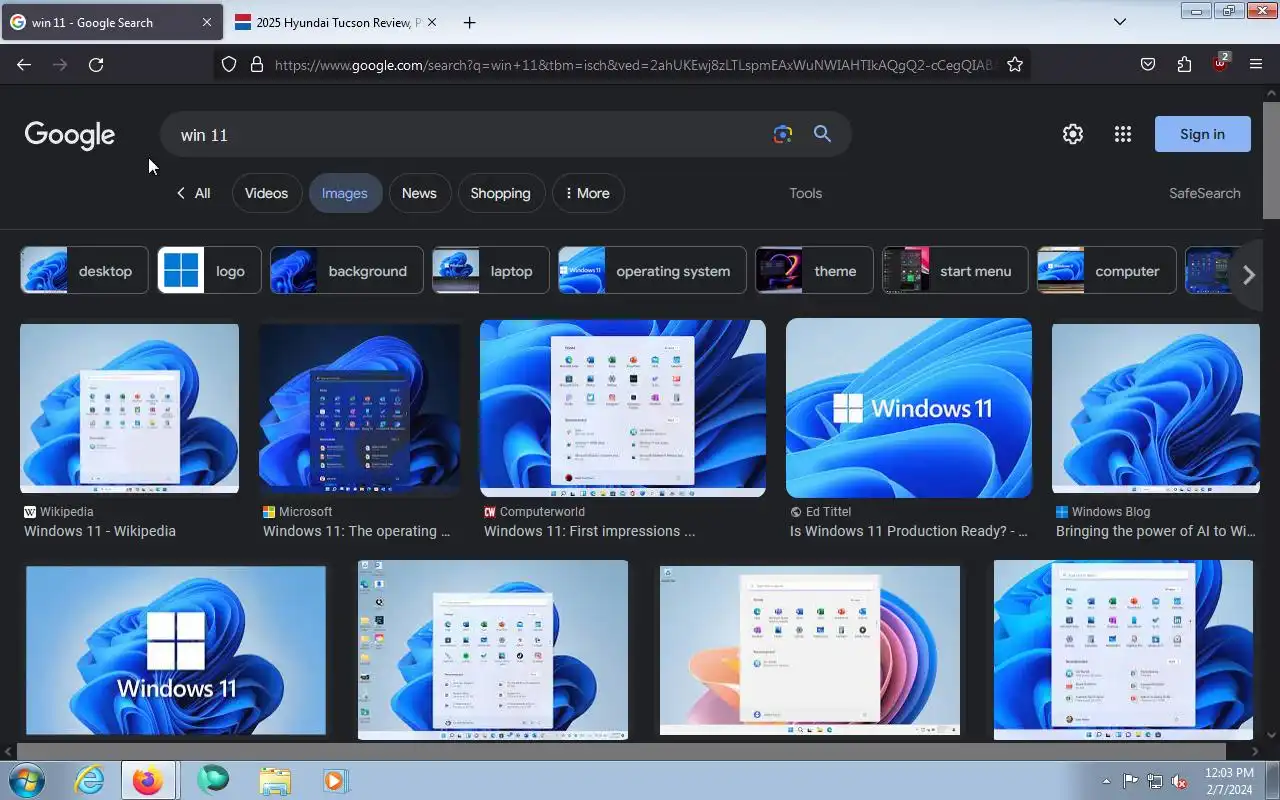Open the Windows Blog image result
Viewport: 1280px width, 800px height.
click(1156, 408)
